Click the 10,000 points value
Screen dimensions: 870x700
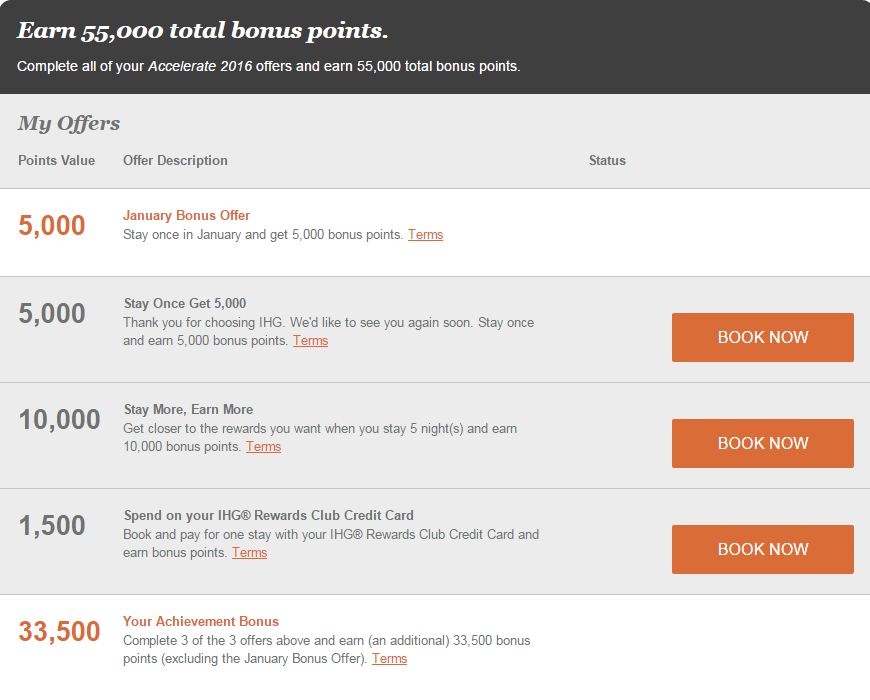[59, 420]
